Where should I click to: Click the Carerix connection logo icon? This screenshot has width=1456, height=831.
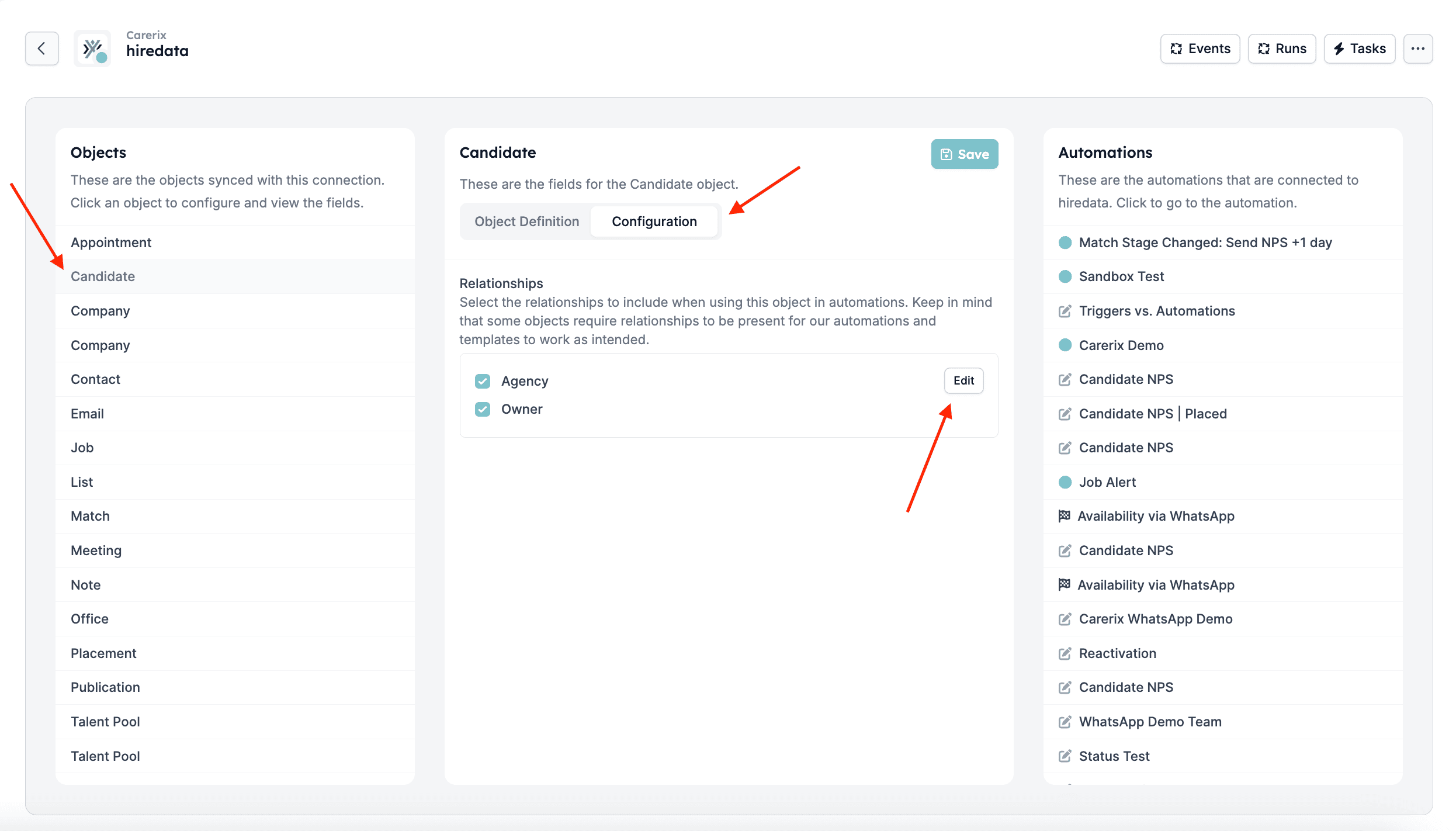tap(92, 49)
